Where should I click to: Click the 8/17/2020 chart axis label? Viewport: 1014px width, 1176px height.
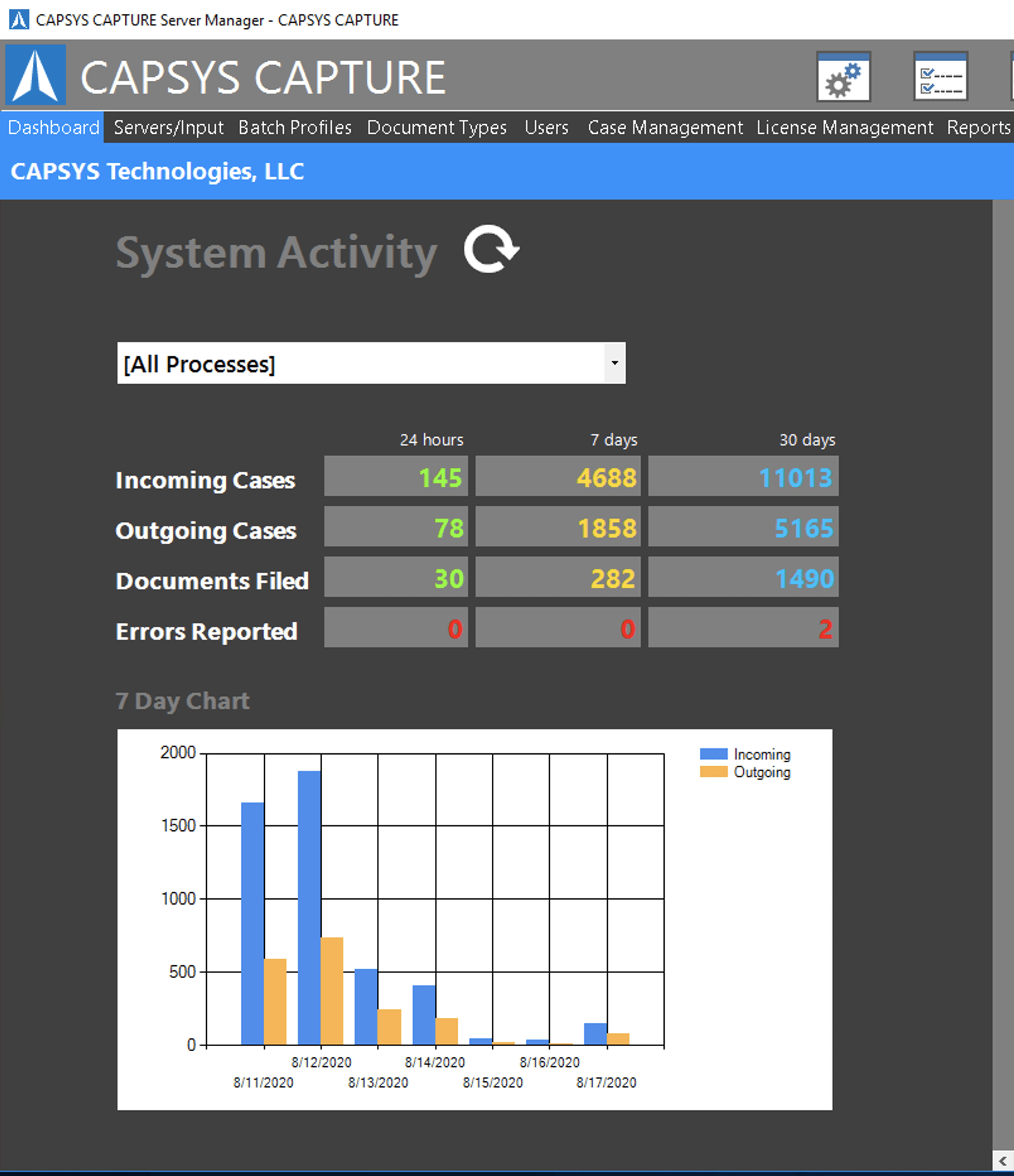pyautogui.click(x=606, y=1083)
